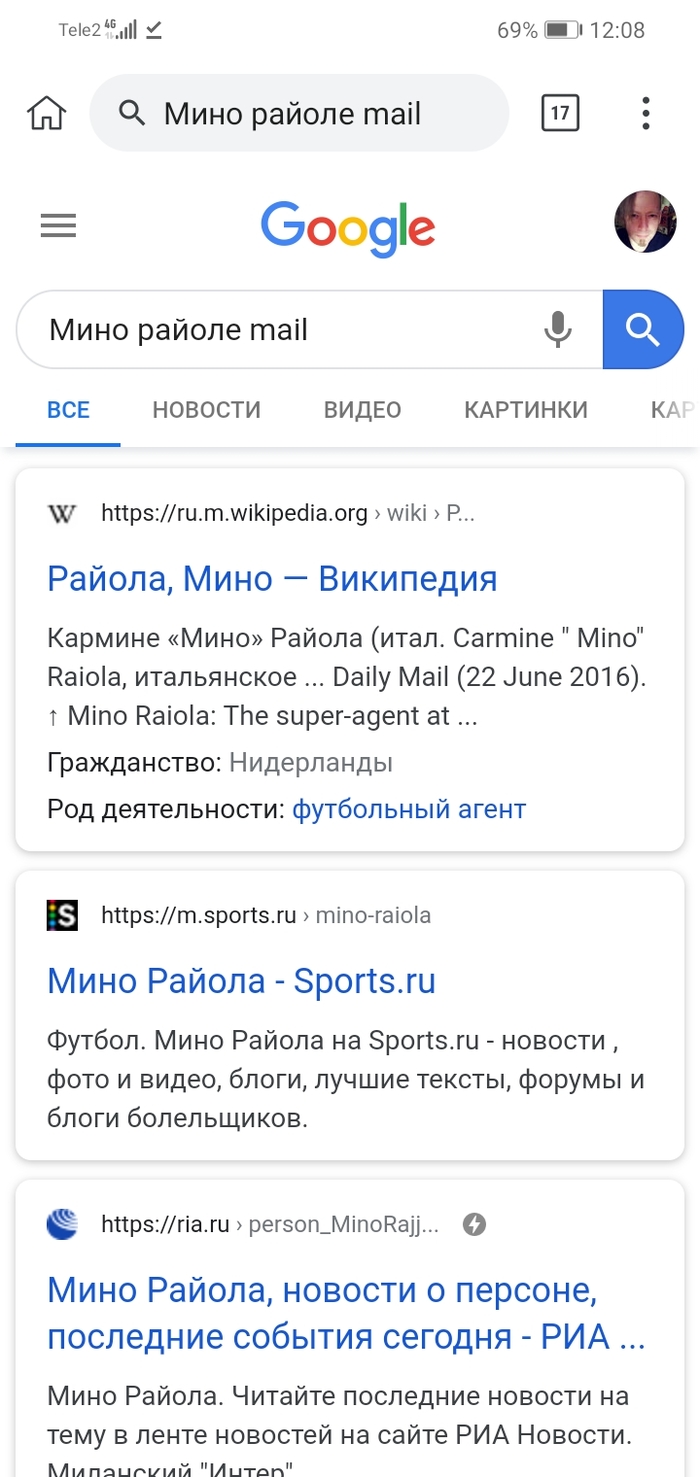This screenshot has height=1477, width=700.
Task: Open the Картинки tab
Action: tap(526, 410)
